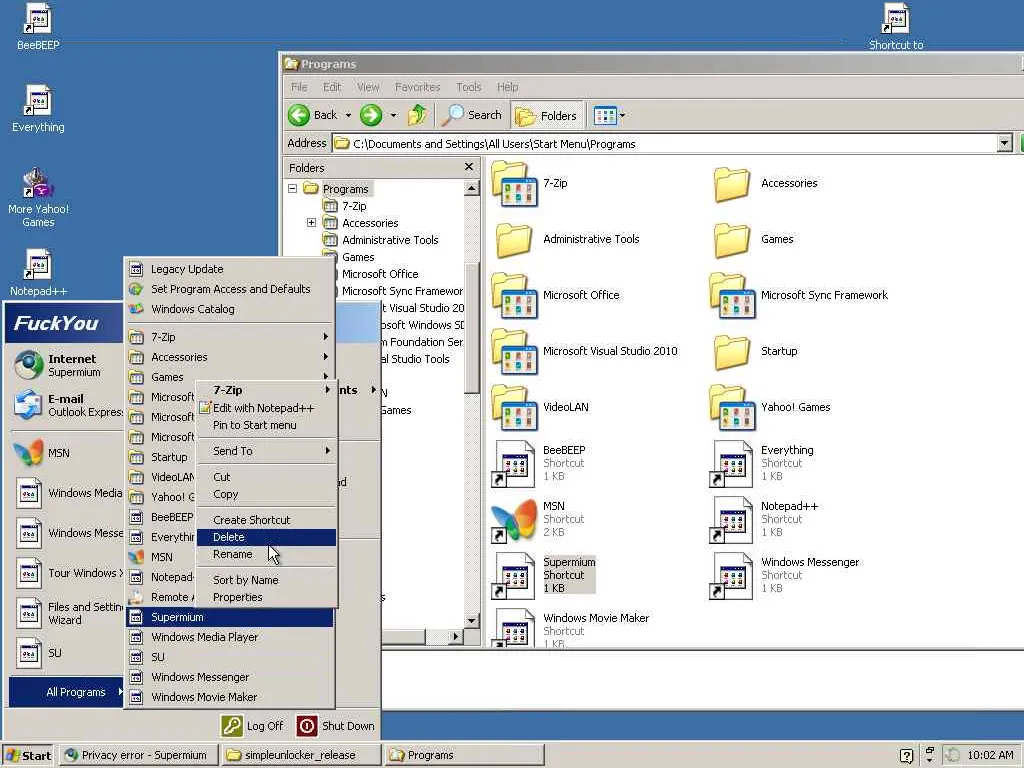Screen dimensions: 1024x768
Task: Choose Edit with Notepad++ in context menu
Action: (x=266, y=408)
